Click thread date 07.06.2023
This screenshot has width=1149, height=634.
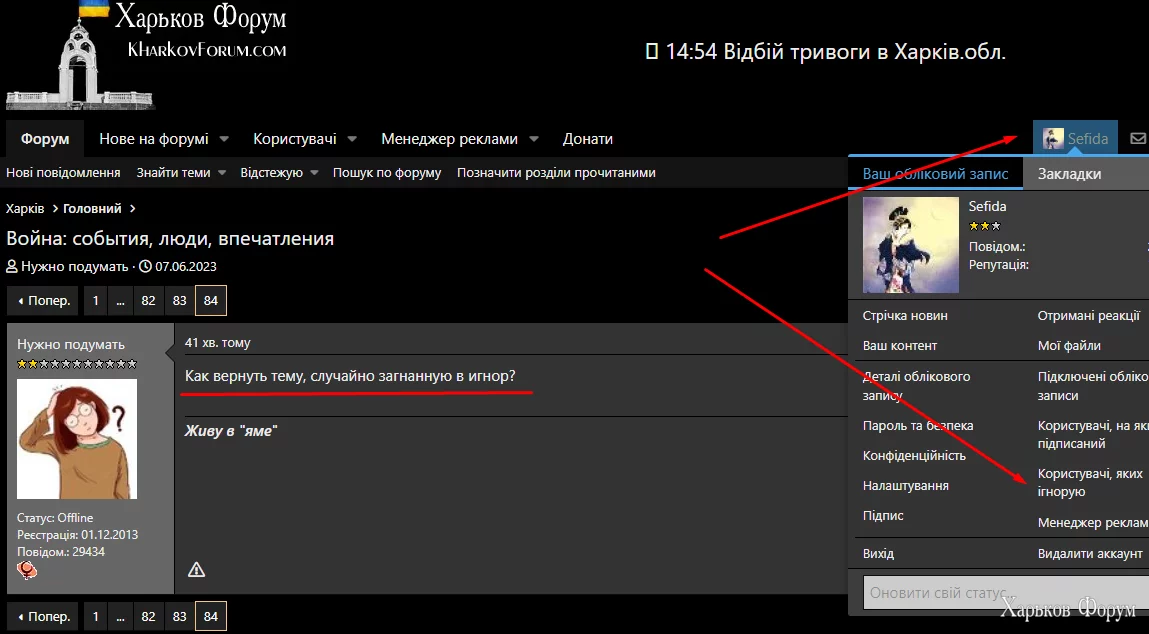click(x=185, y=267)
